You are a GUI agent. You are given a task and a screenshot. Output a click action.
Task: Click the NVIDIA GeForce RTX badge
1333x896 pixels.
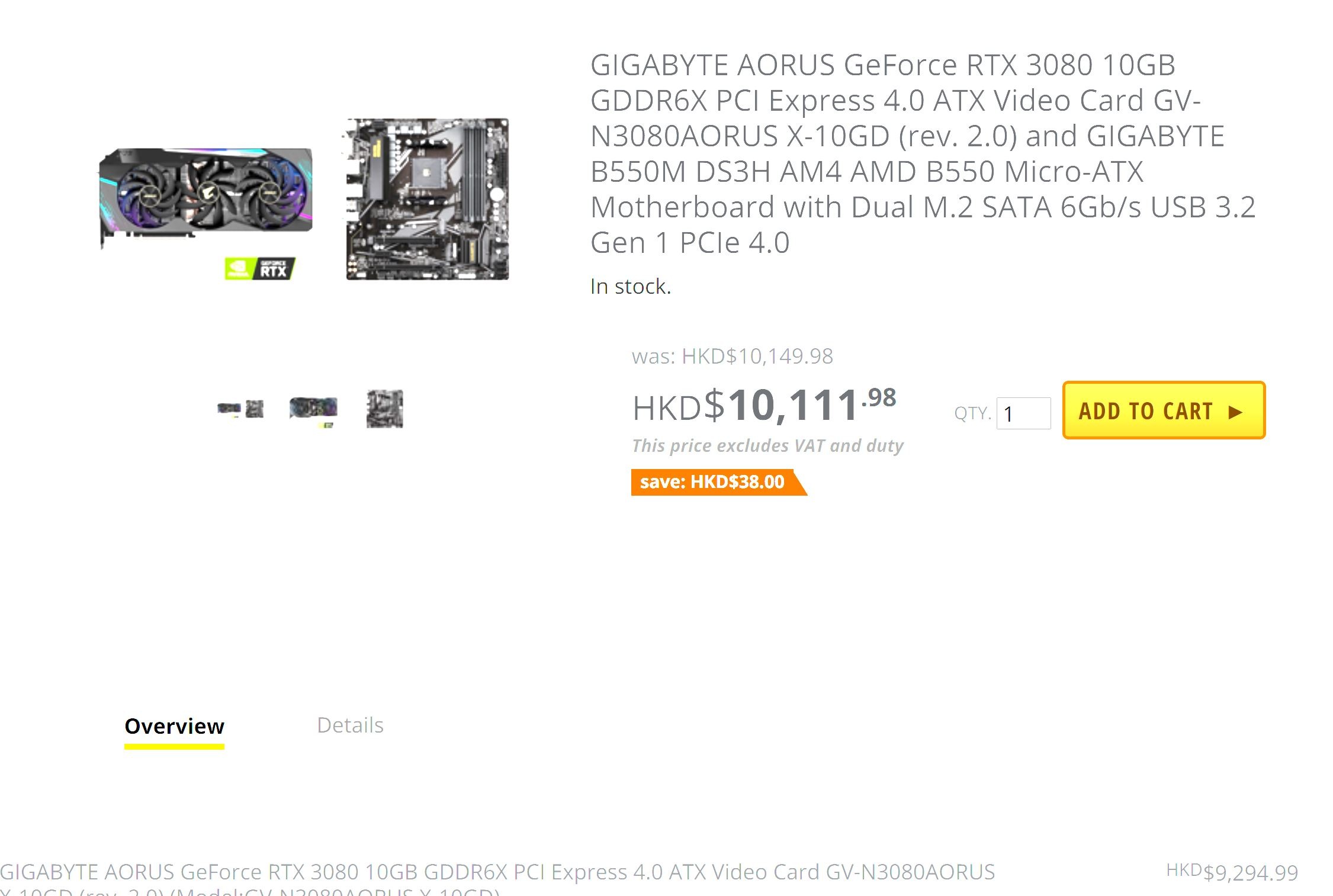(x=260, y=269)
